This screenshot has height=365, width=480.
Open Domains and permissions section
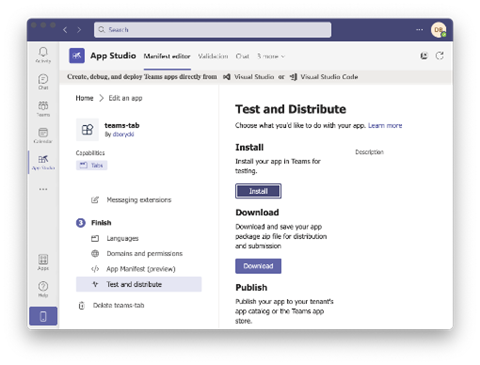tap(144, 254)
